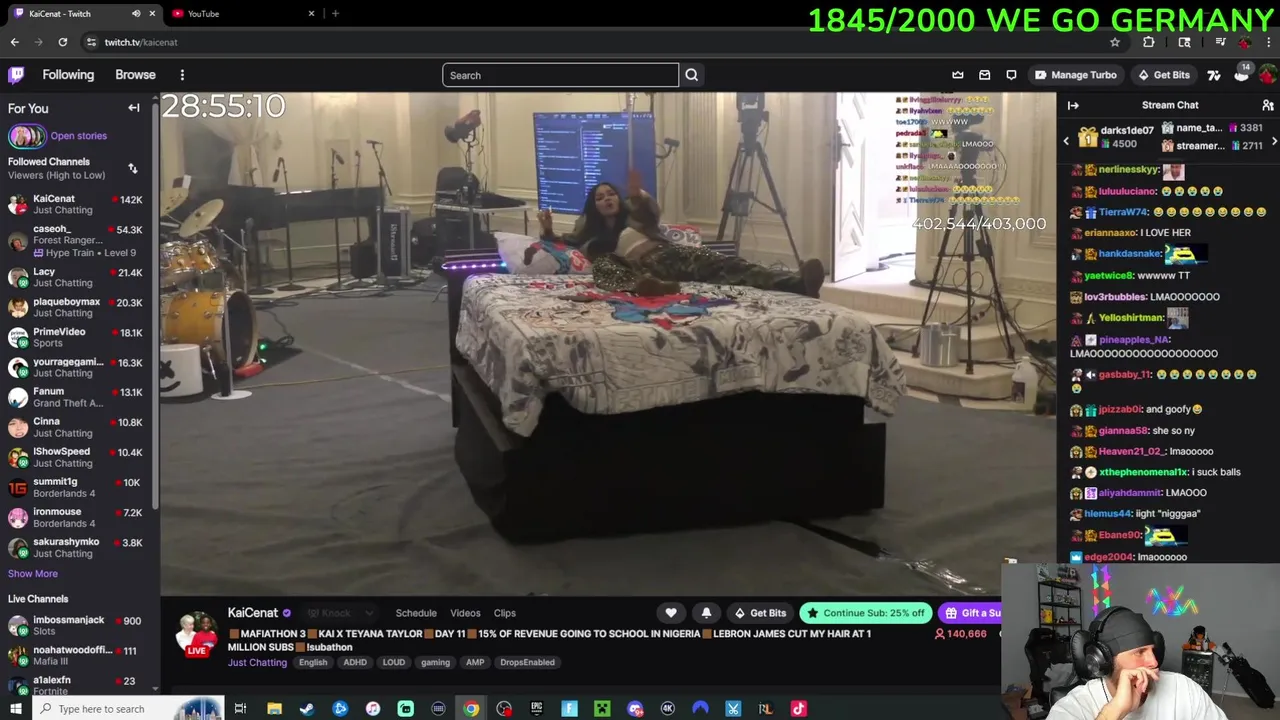Screen dimensions: 1280x720
Task: Open the Browse page
Action: tap(135, 75)
